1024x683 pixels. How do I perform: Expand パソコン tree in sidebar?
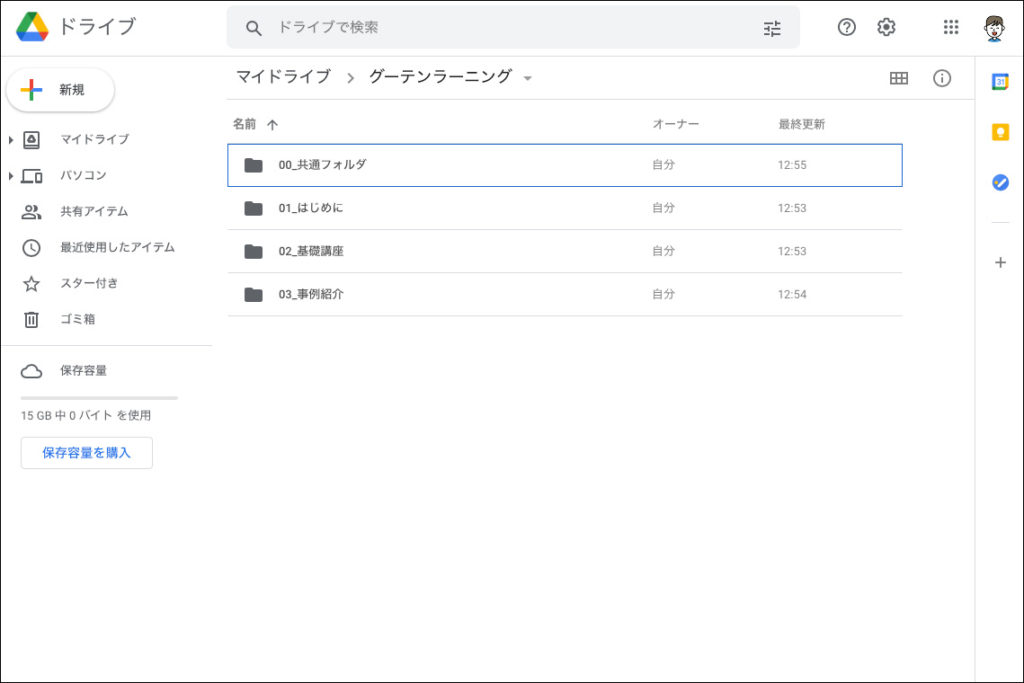coord(11,176)
